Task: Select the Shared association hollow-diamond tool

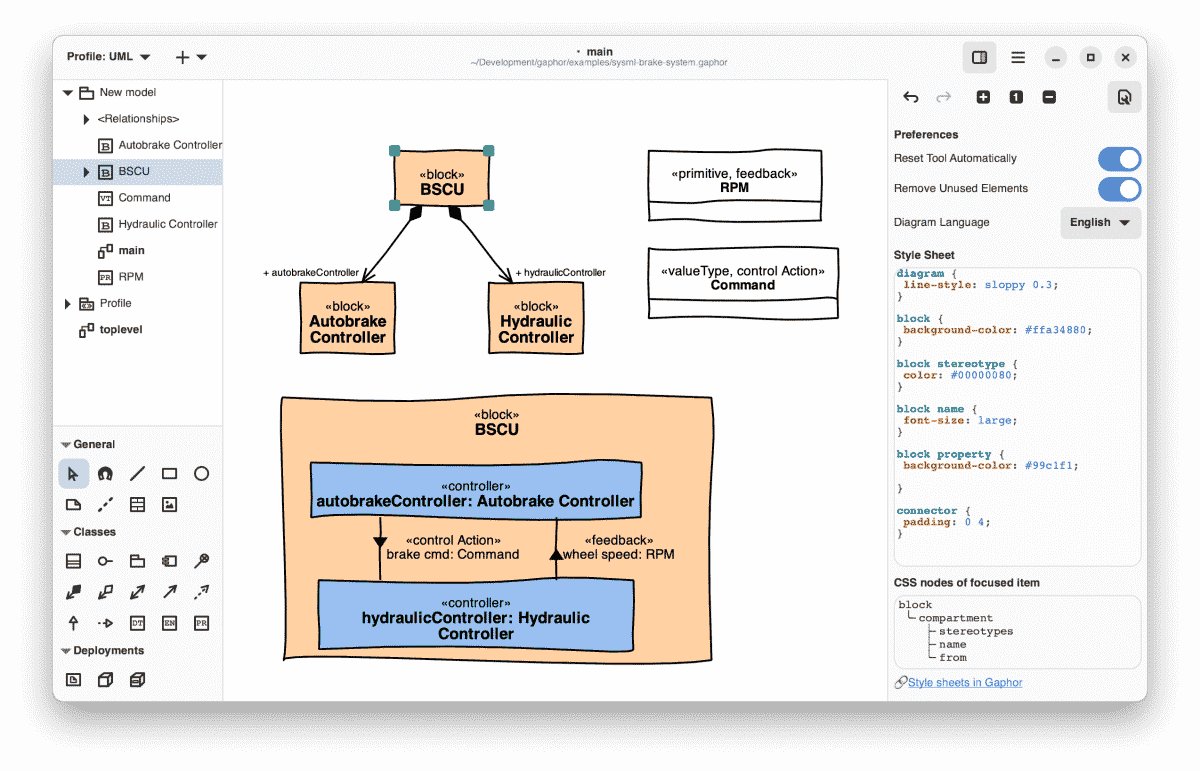Action: point(105,592)
